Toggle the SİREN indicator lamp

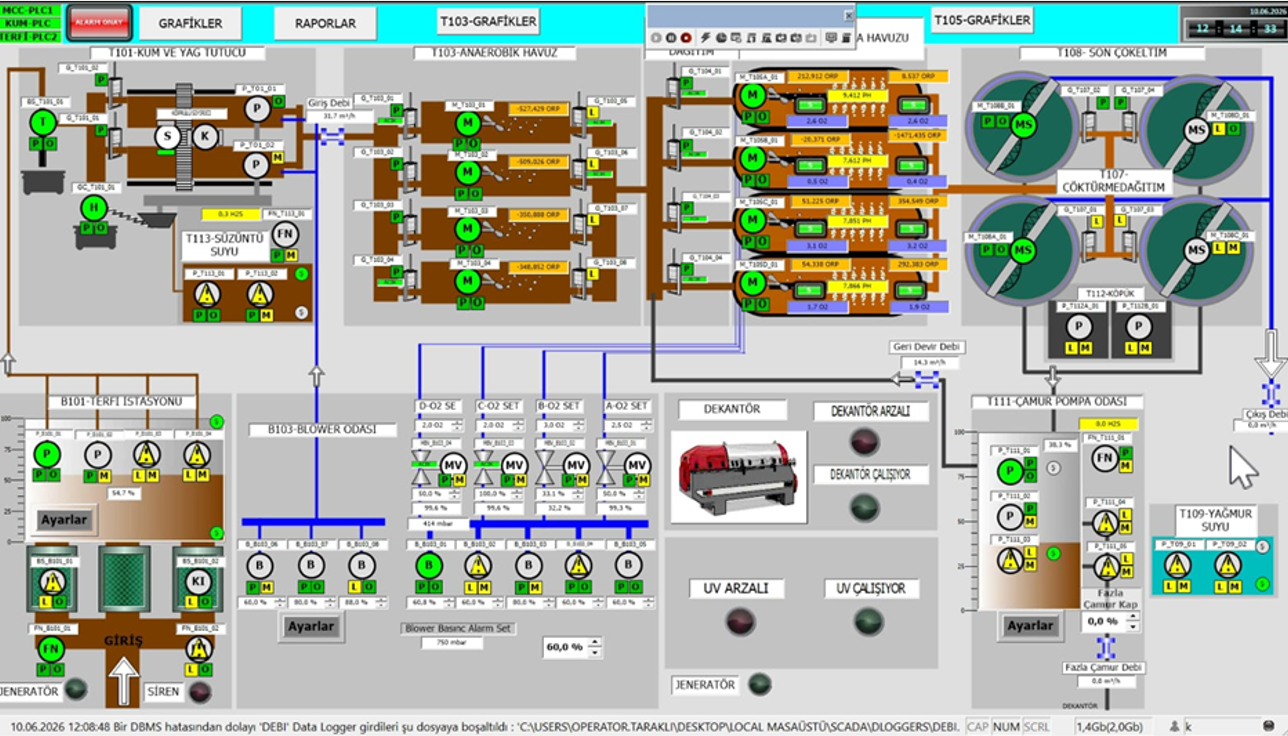(200, 691)
